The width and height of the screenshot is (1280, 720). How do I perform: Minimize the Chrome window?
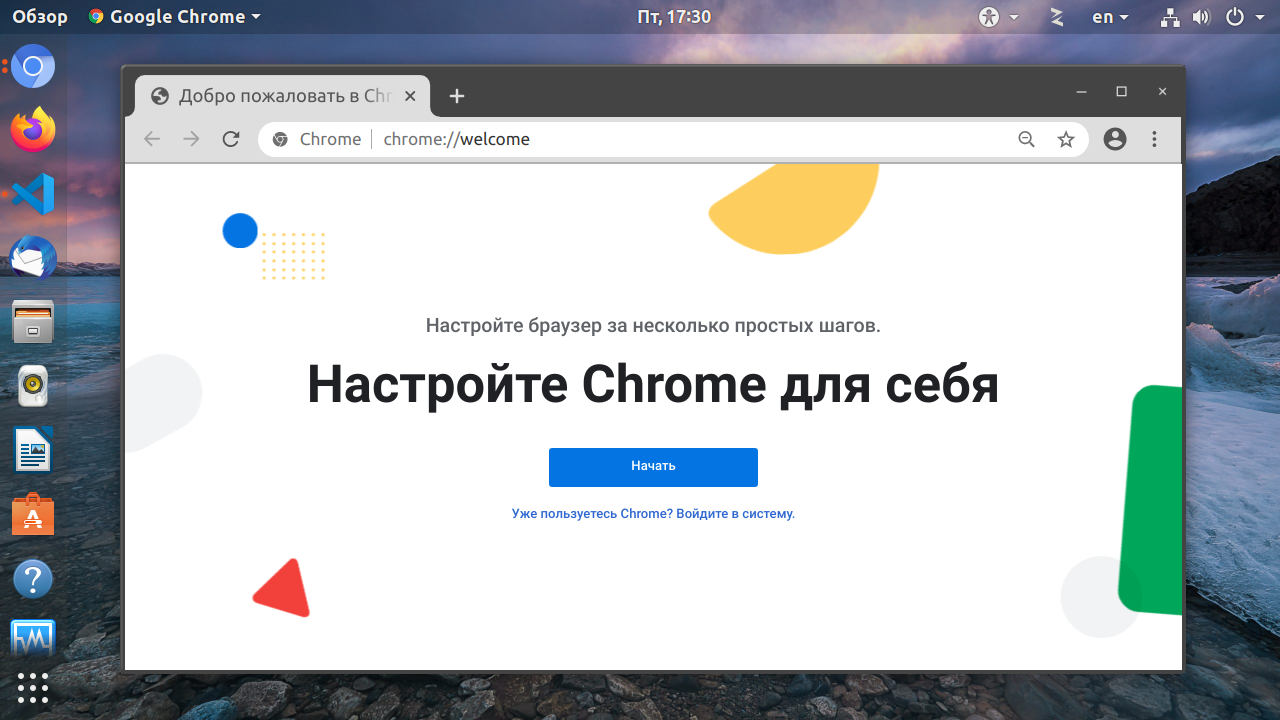(1081, 92)
